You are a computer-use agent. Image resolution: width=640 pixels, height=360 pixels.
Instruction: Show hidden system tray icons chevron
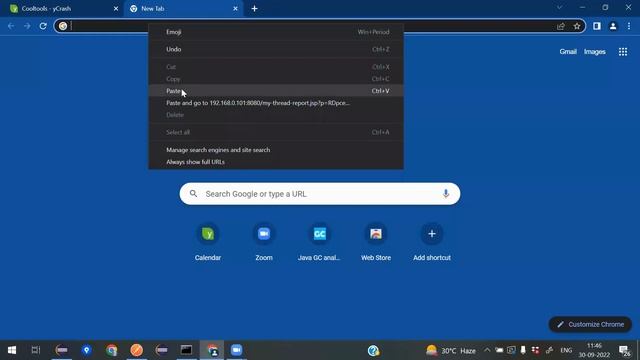point(487,350)
